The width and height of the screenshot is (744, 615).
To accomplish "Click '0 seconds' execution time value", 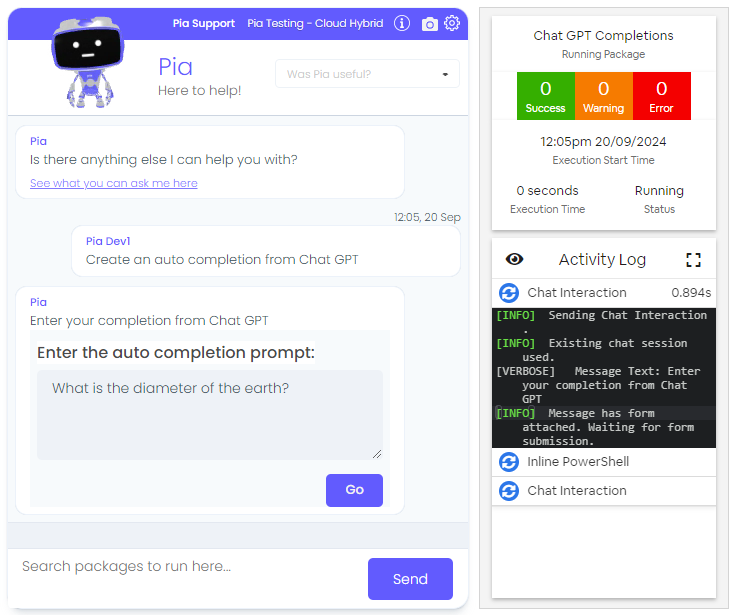I will 547,191.
